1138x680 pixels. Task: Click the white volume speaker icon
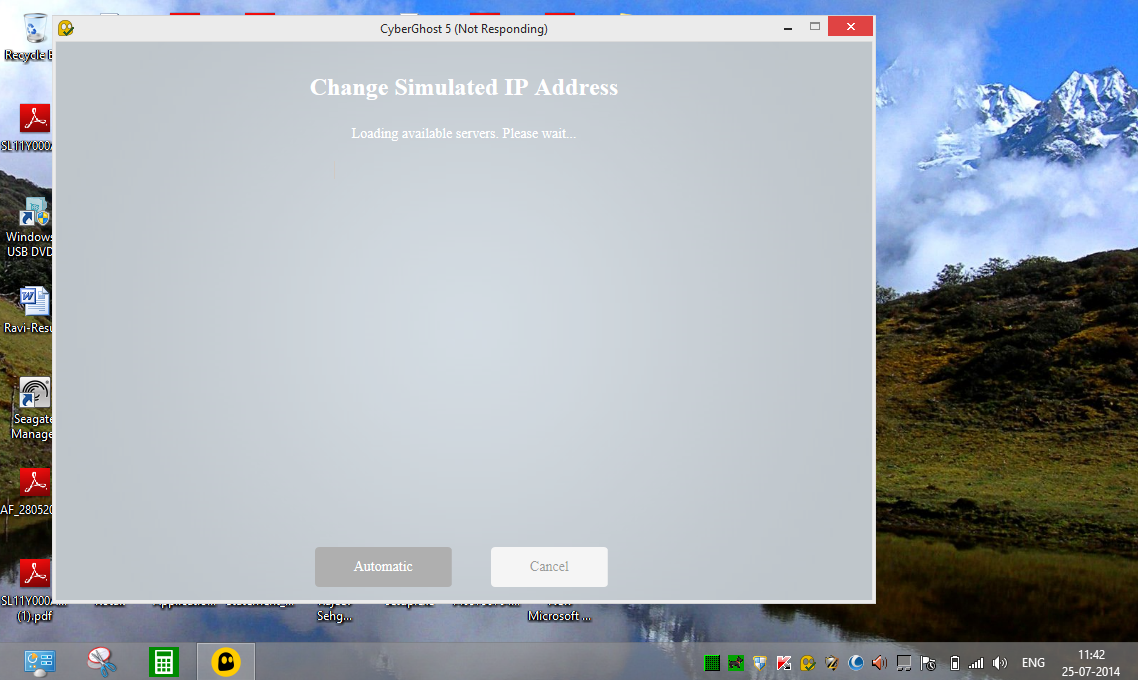pyautogui.click(x=1000, y=663)
